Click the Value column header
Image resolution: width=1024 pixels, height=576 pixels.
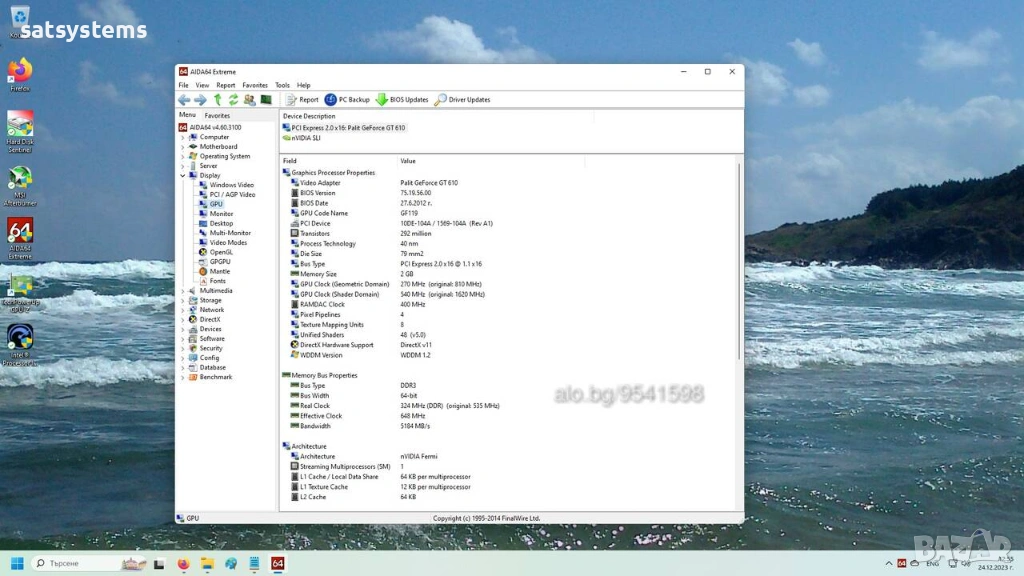point(408,161)
